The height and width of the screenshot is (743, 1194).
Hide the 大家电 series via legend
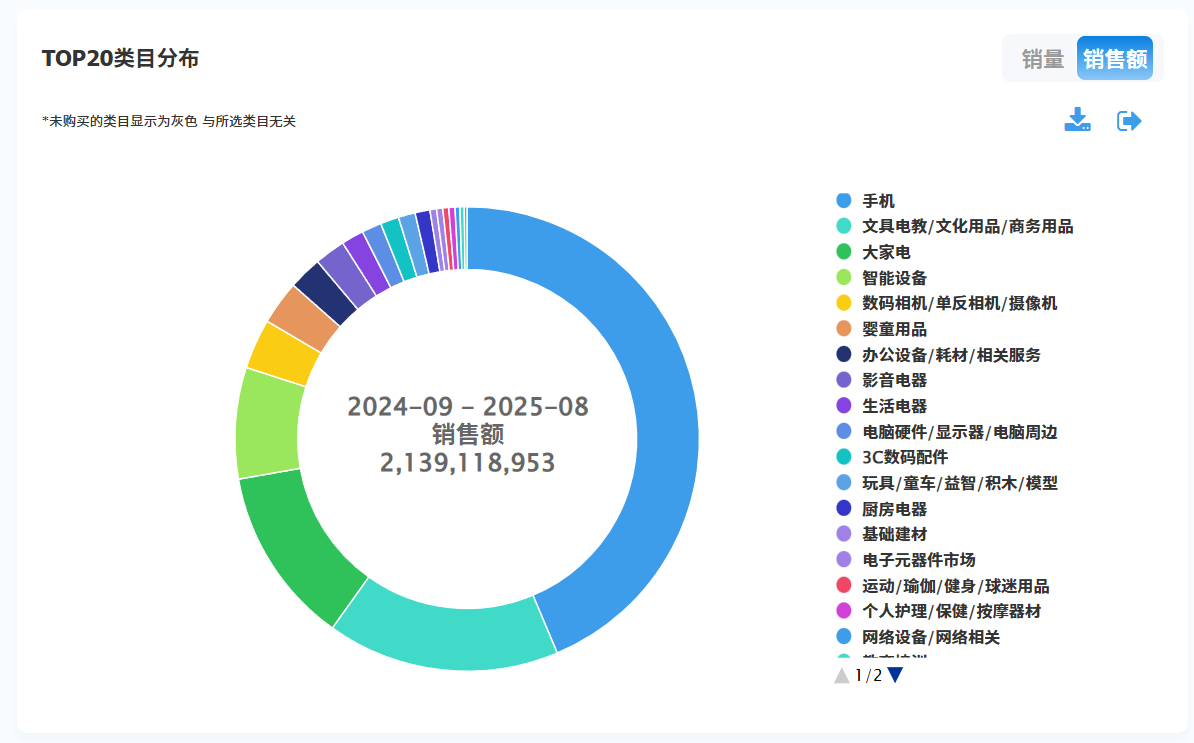pos(873,252)
